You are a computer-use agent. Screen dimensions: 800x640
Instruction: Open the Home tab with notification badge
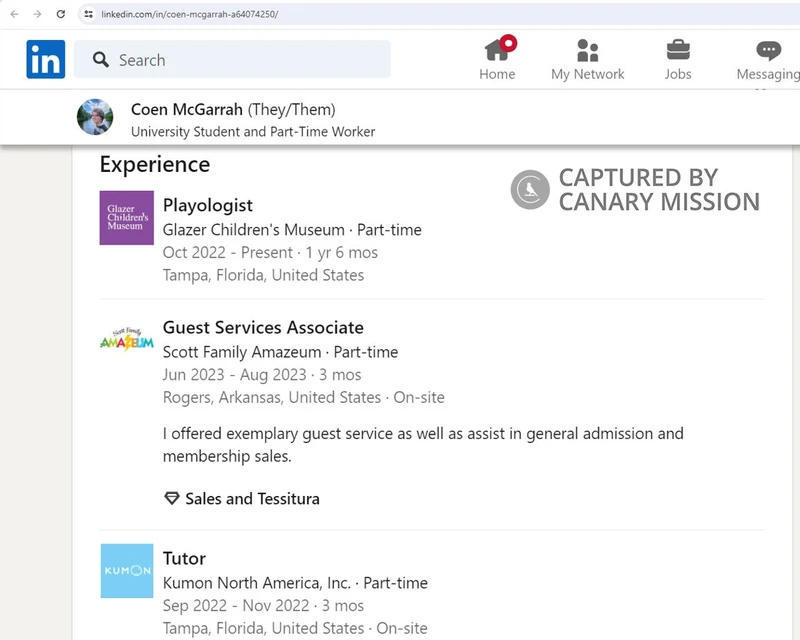(x=497, y=58)
